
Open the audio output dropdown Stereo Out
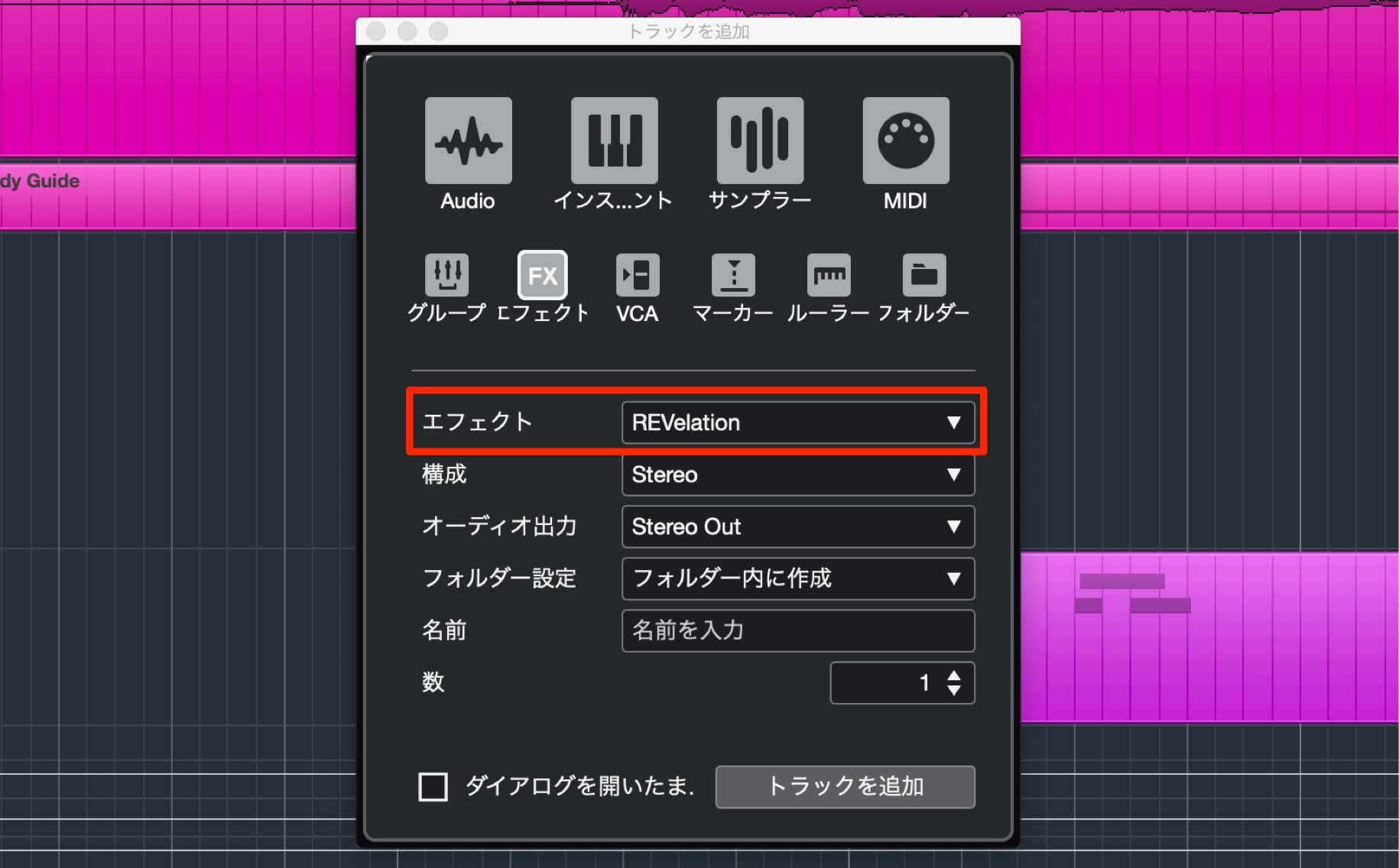[x=798, y=526]
